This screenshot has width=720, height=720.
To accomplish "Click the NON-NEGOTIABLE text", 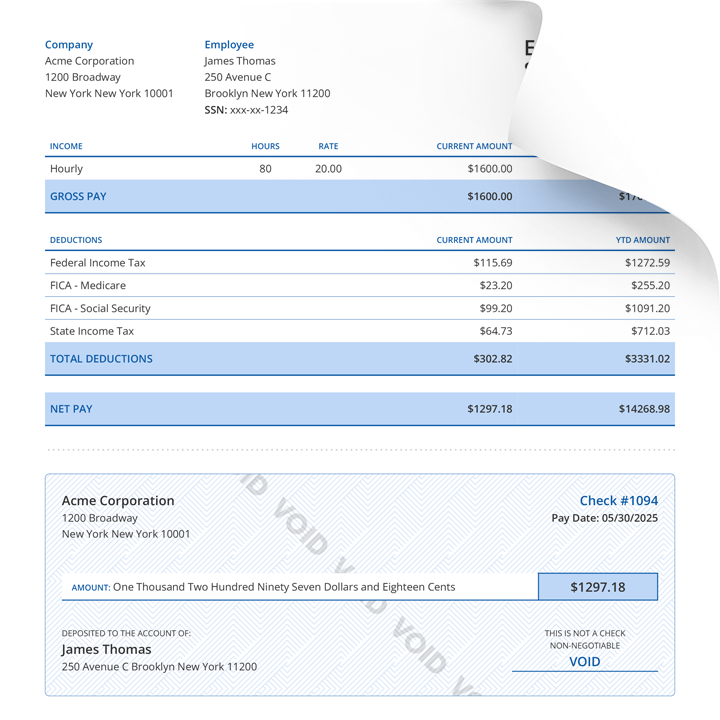I will coord(585,646).
